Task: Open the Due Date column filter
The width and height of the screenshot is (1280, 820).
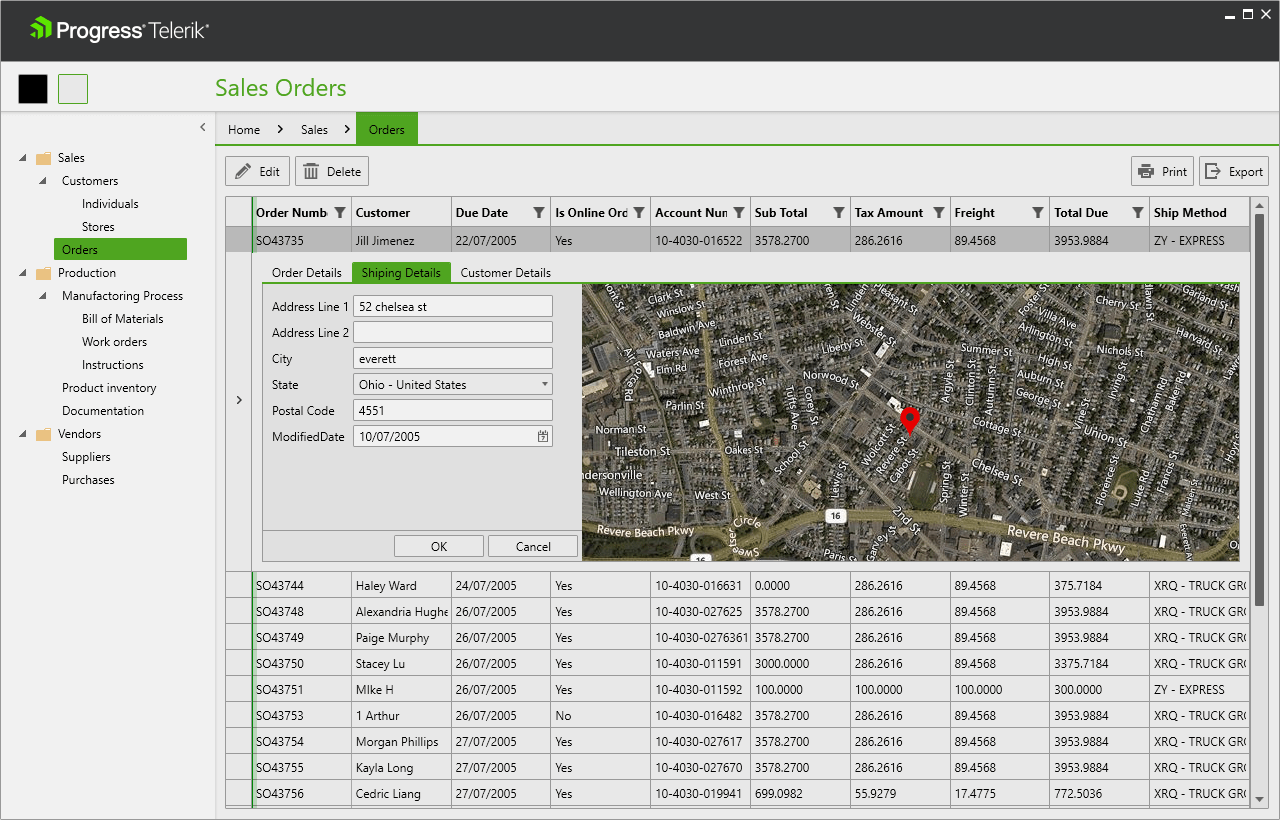Action: tap(539, 212)
